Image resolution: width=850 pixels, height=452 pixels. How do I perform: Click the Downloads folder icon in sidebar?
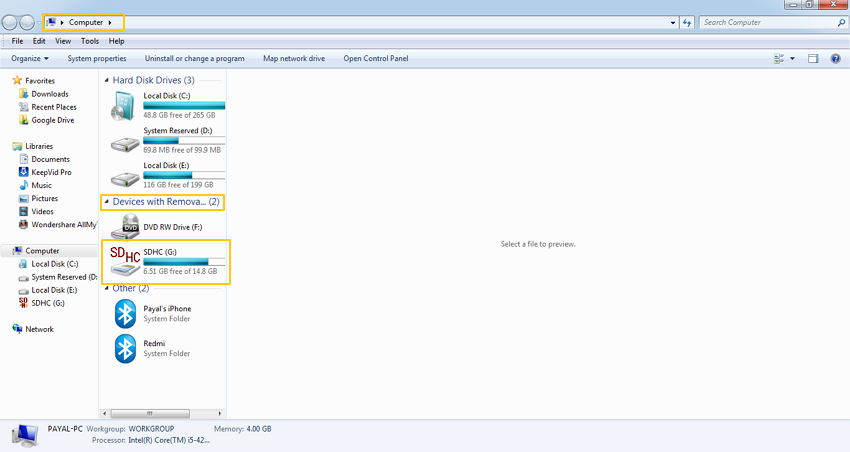point(23,94)
